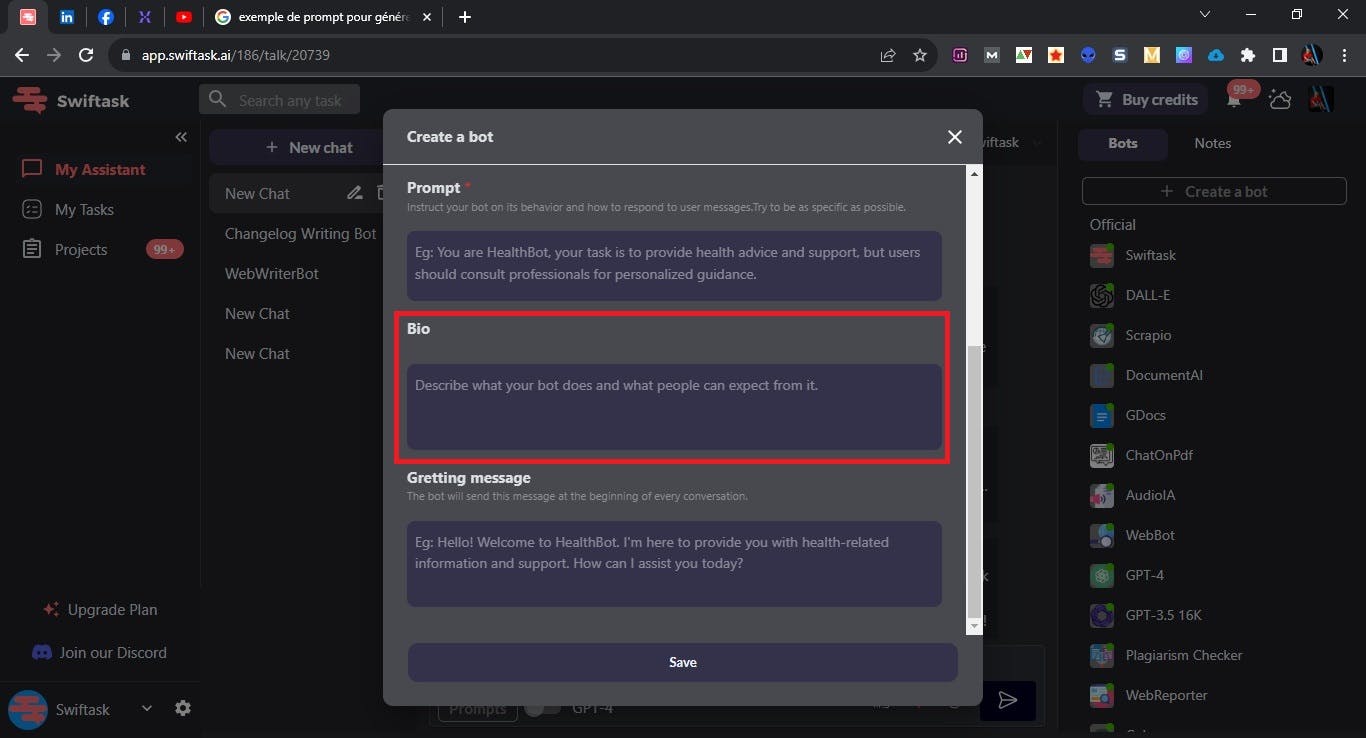The image size is (1366, 738).
Task: Click the Gretting message text box
Action: [x=674, y=563]
